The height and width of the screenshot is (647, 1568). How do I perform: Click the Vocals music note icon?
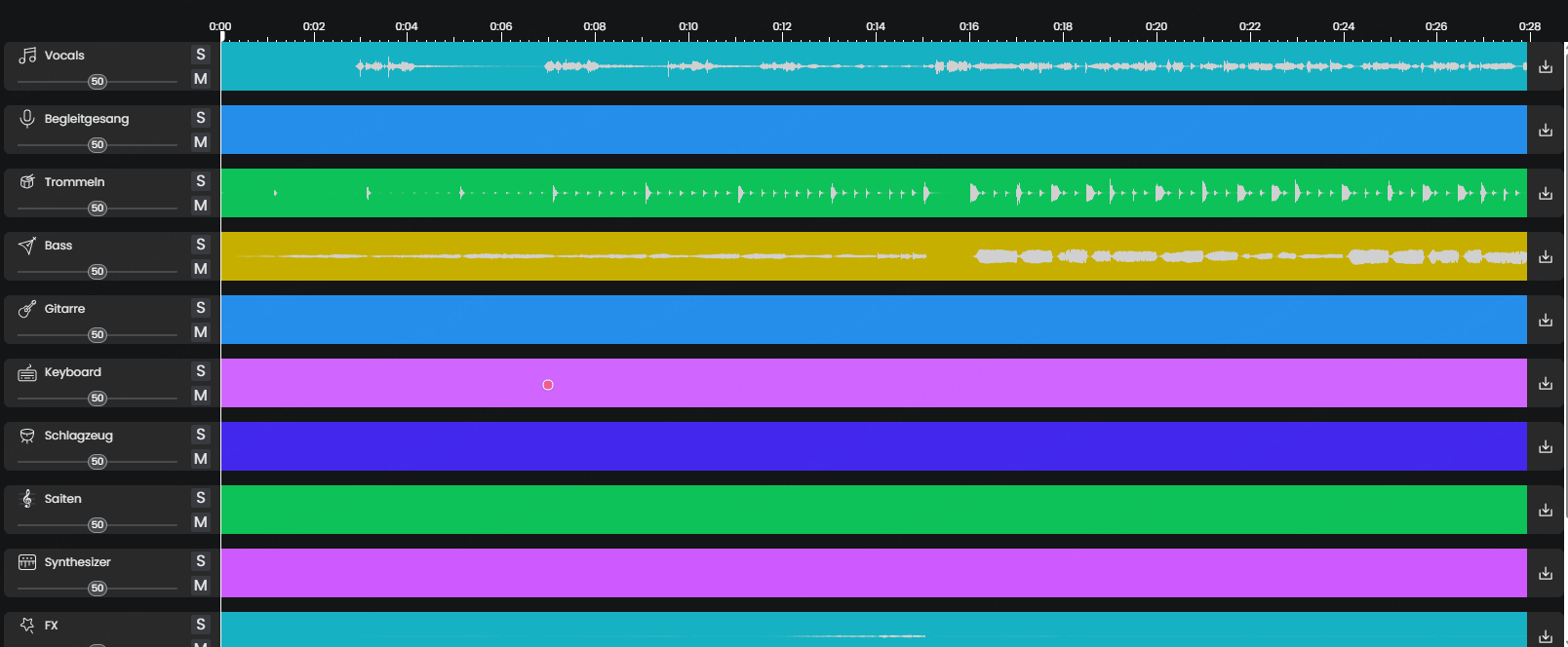click(x=27, y=56)
